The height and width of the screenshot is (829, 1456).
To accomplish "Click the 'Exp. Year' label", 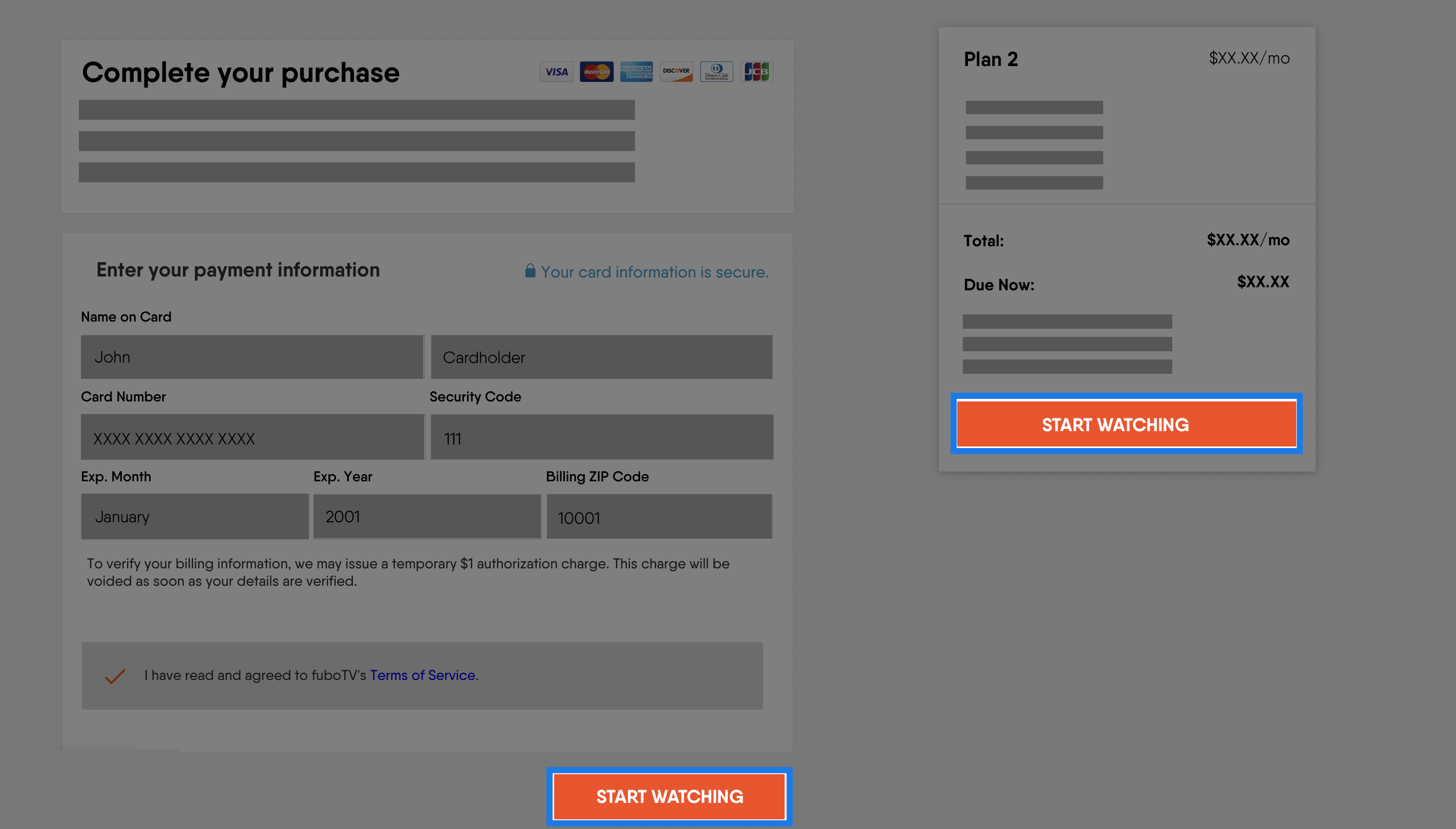I will point(343,477).
